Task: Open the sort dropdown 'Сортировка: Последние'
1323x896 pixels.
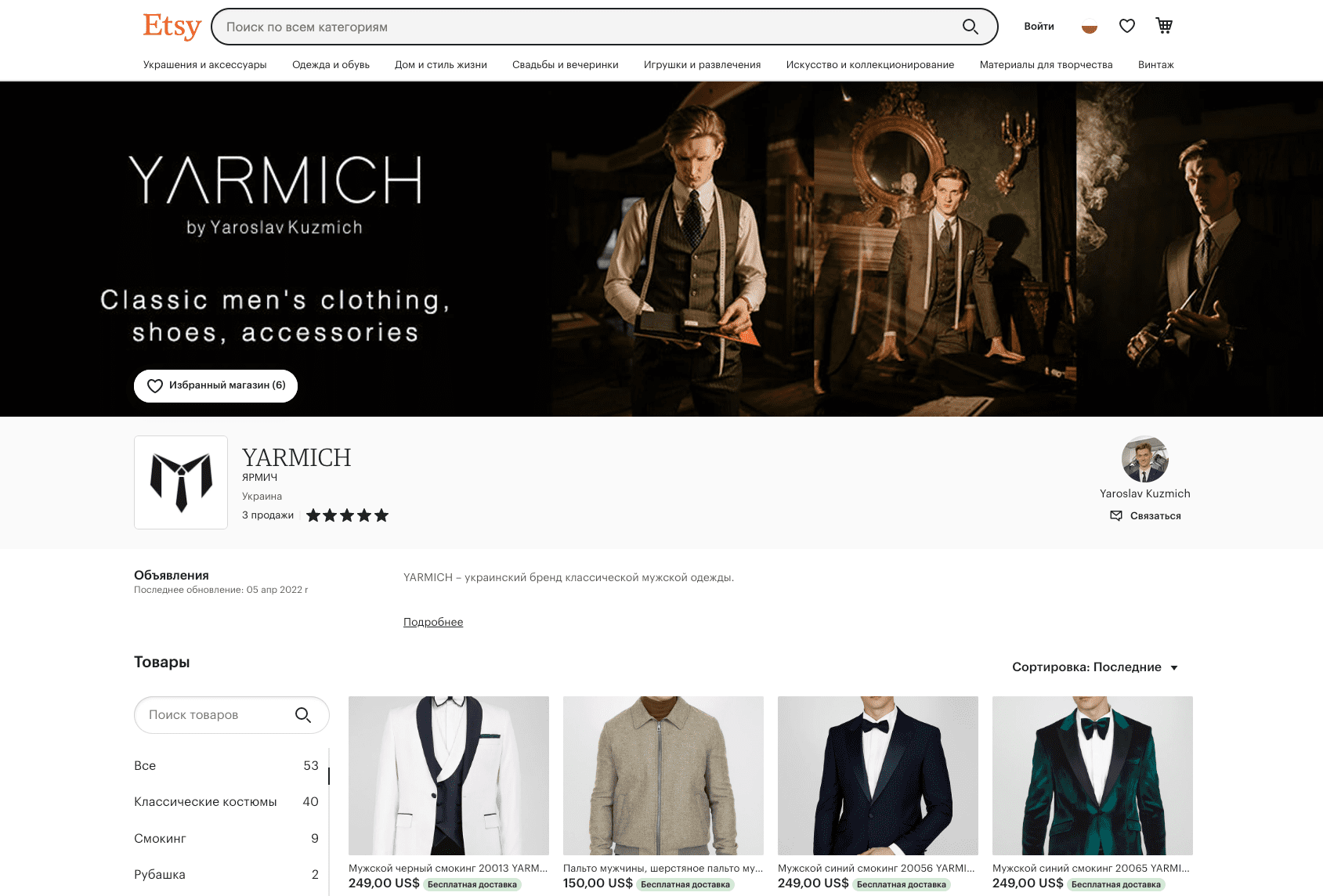Action: click(x=1095, y=667)
